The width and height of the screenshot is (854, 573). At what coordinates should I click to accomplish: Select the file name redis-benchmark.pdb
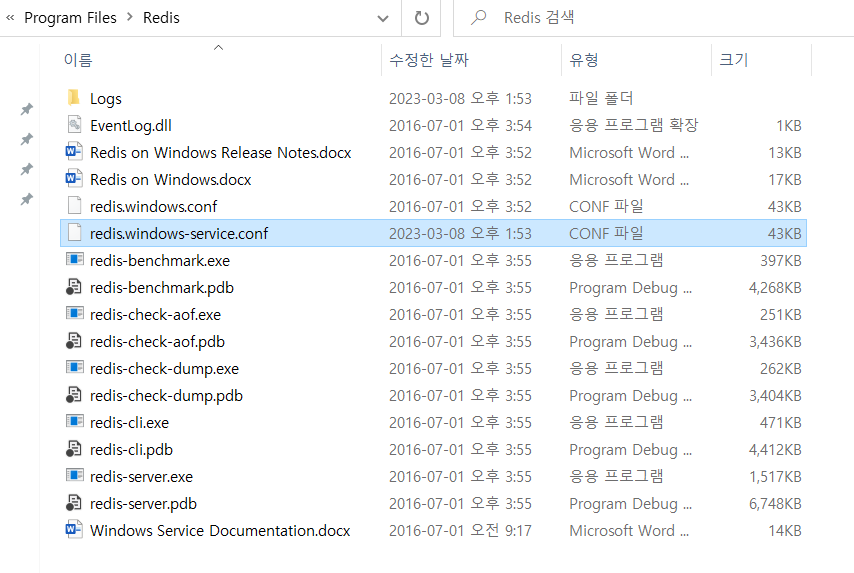pos(162,287)
